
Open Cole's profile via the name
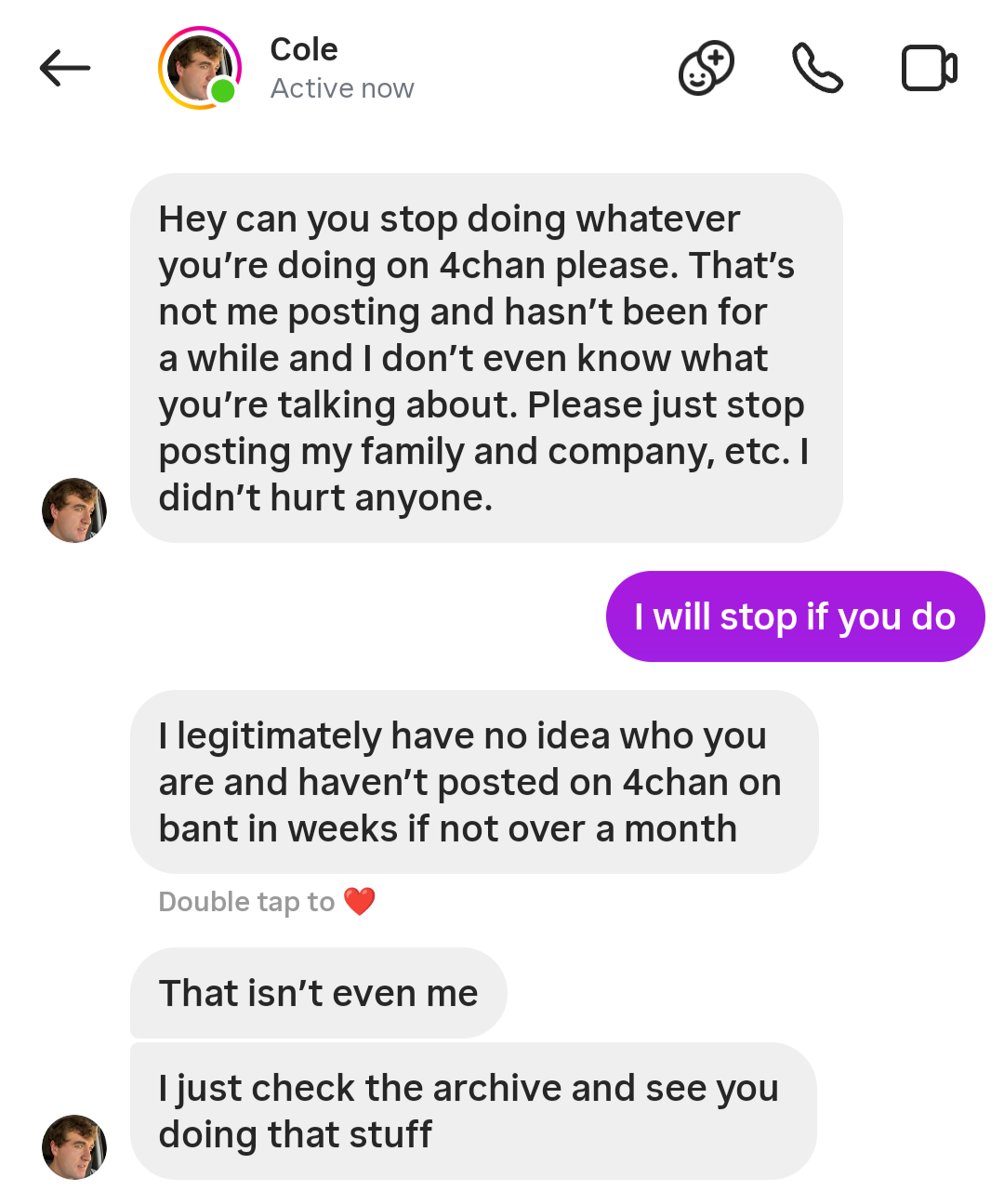(x=304, y=49)
